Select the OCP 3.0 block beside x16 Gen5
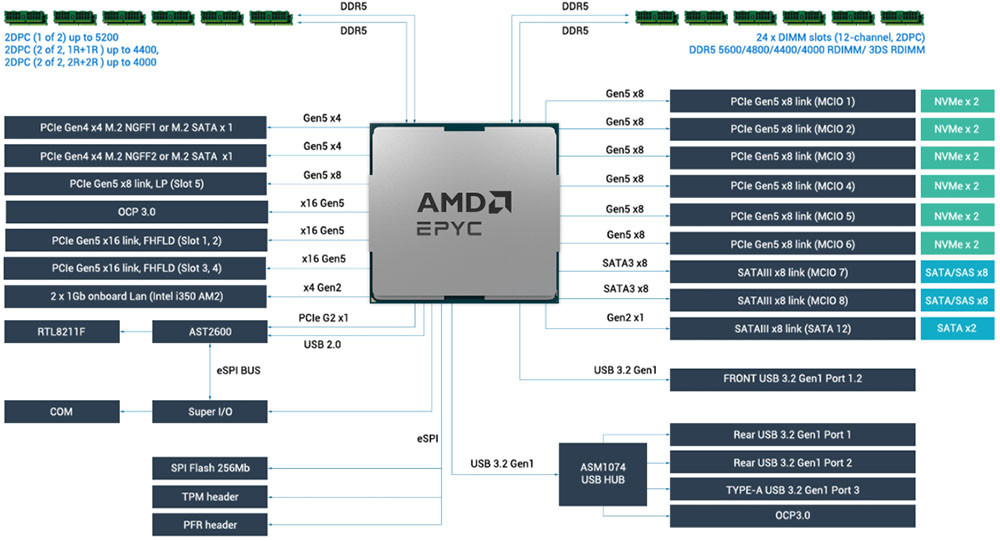The width and height of the screenshot is (1000, 541). click(x=136, y=212)
